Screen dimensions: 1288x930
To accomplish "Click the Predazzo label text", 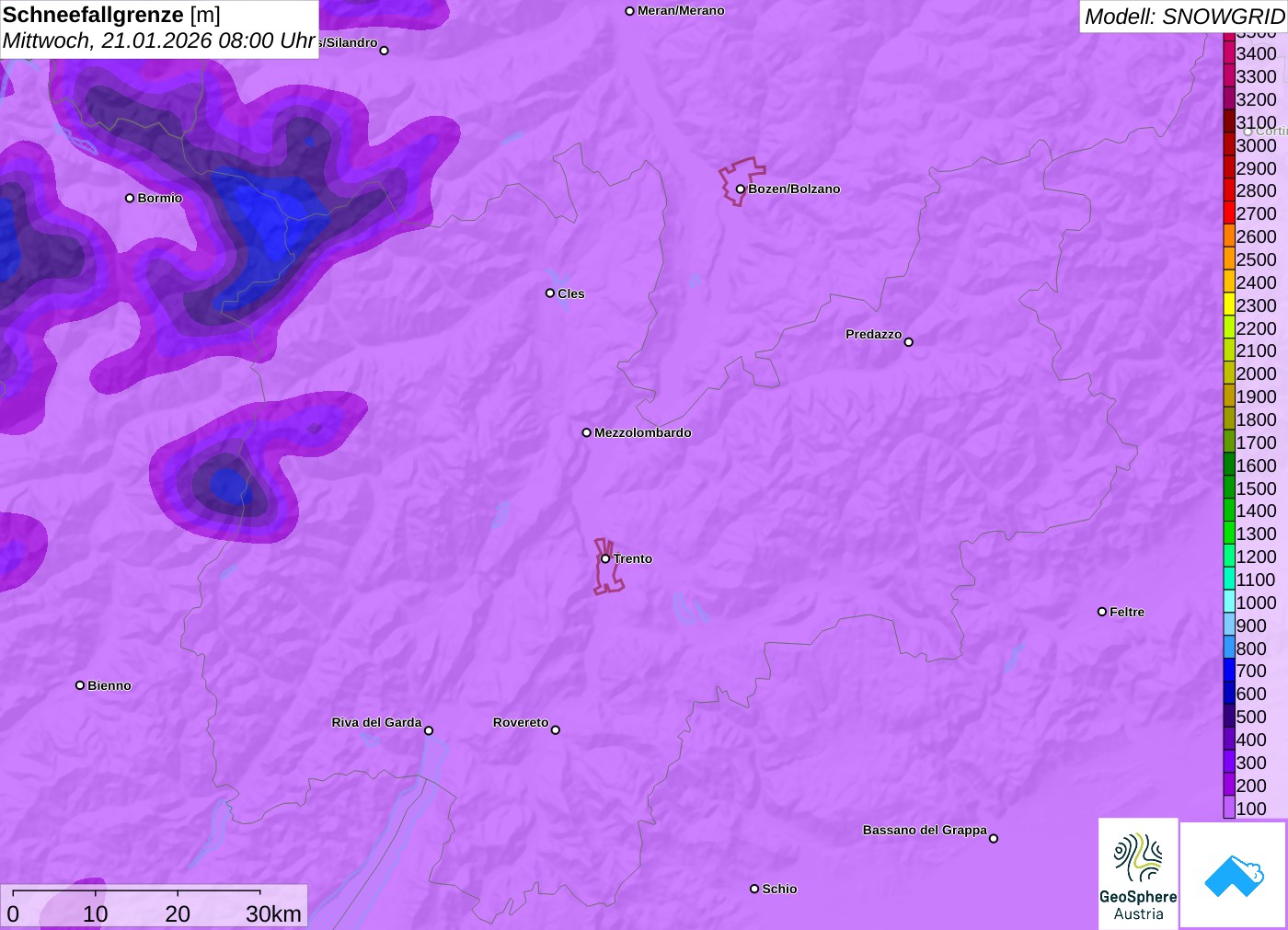I will 874,334.
